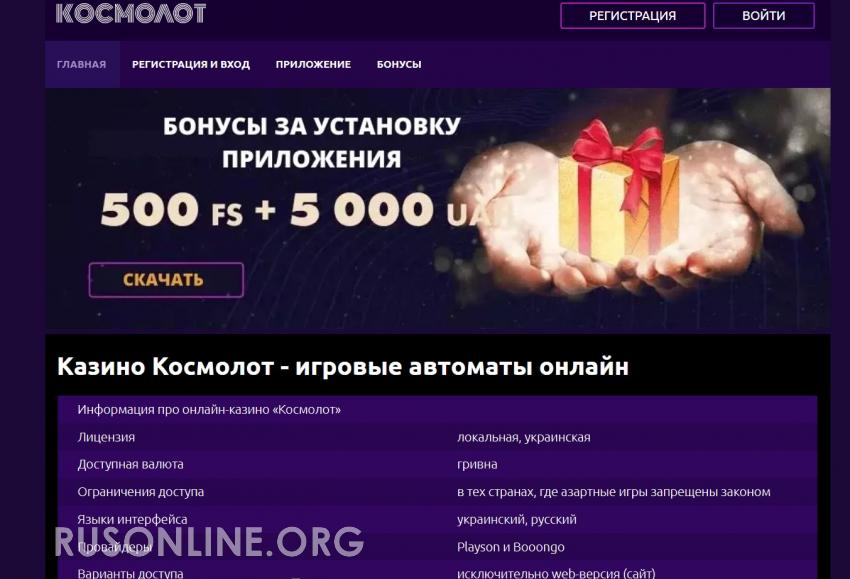Viewport: 850px width, 579px height.
Task: Open the РЕГИСТРАЦИЯ button
Action: pos(633,16)
